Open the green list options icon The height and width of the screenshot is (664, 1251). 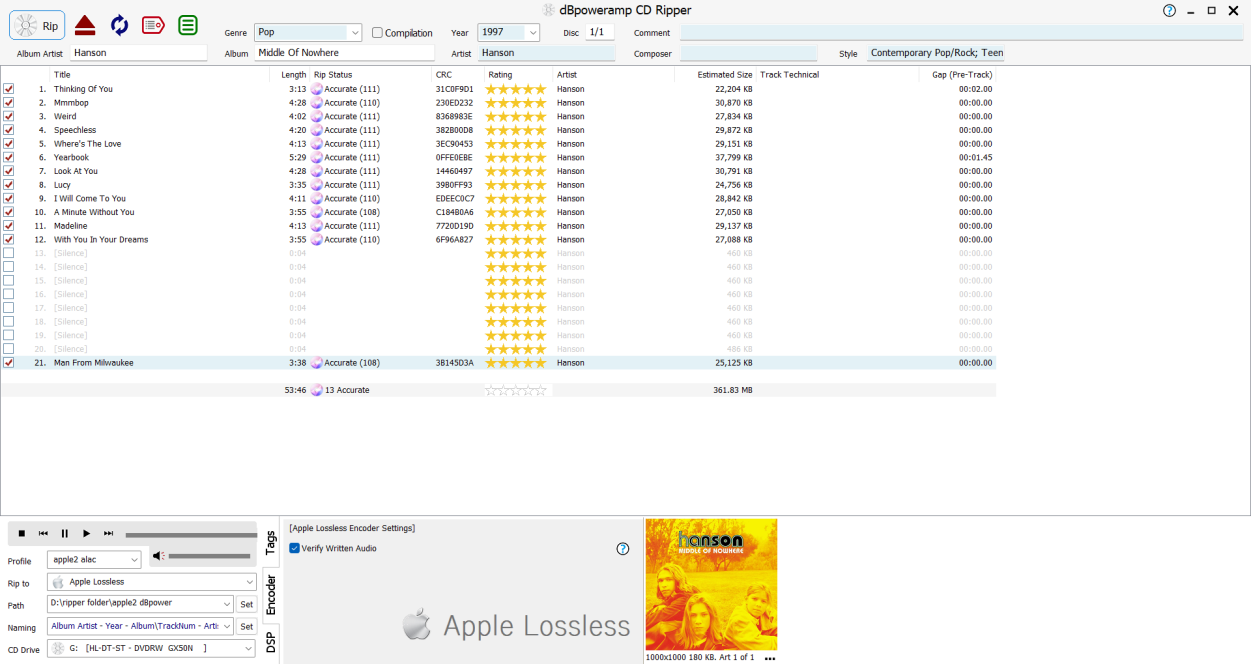[x=188, y=25]
